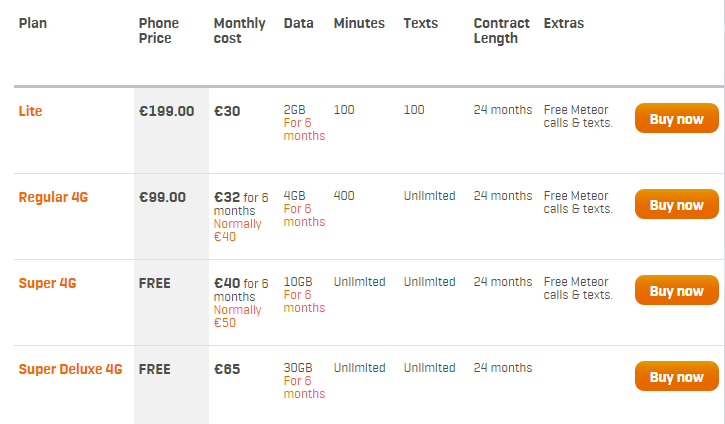Screen dimensions: 725x424
Task: Open the Super Deluxe 4G plan link
Action: tap(70, 369)
